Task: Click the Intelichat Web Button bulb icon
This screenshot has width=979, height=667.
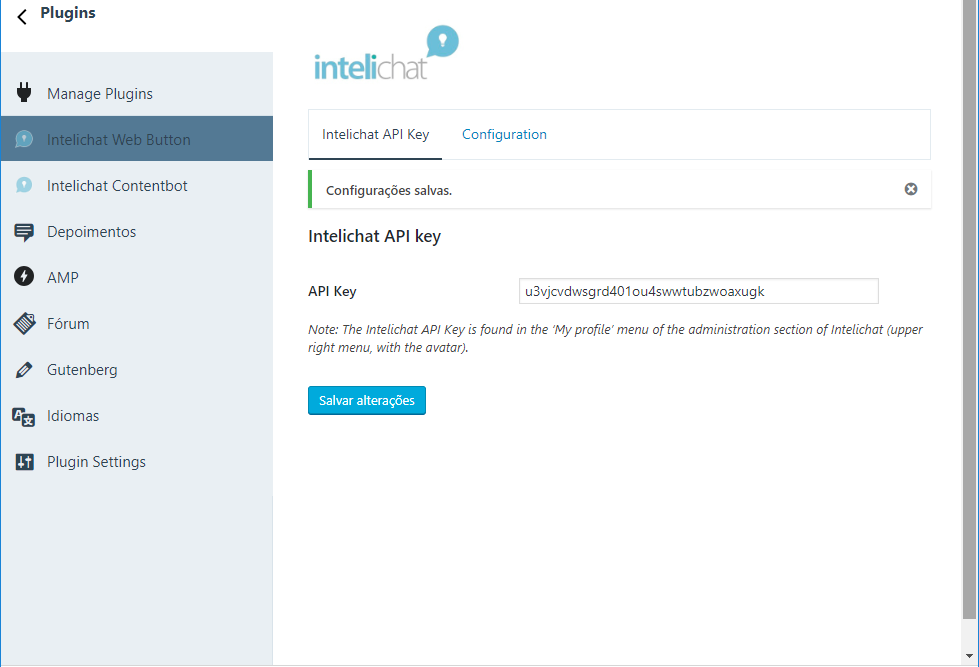Action: [25, 140]
